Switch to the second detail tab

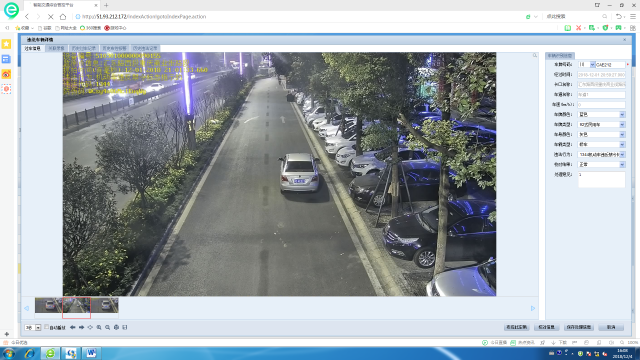click(x=56, y=48)
